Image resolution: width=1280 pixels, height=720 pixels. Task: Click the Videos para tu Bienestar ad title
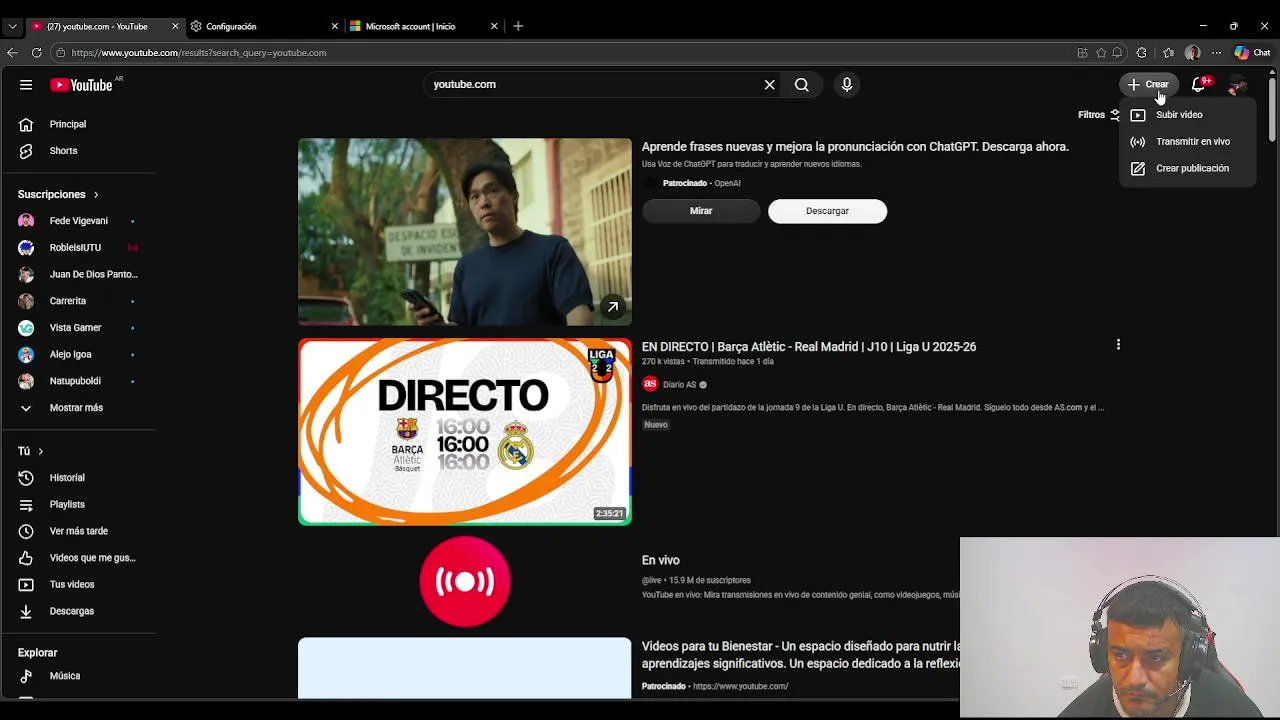pyautogui.click(x=801, y=655)
